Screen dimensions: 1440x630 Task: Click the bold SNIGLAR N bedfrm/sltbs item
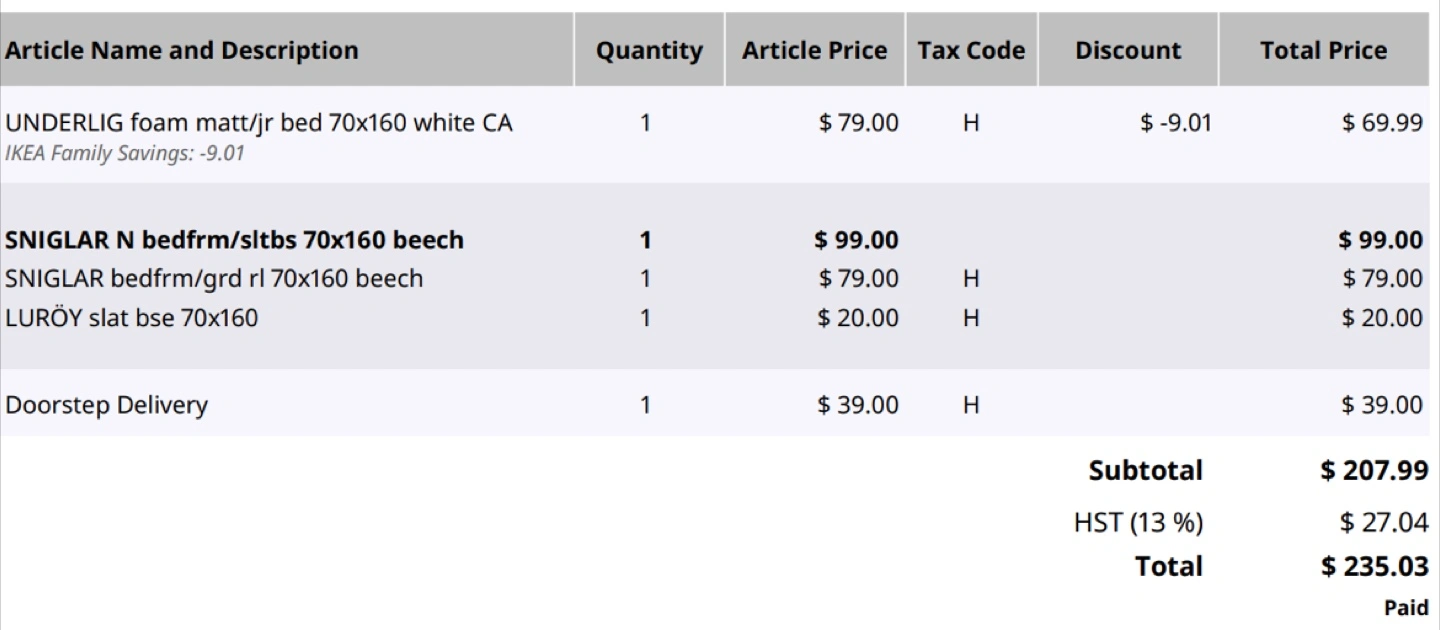pyautogui.click(x=234, y=240)
